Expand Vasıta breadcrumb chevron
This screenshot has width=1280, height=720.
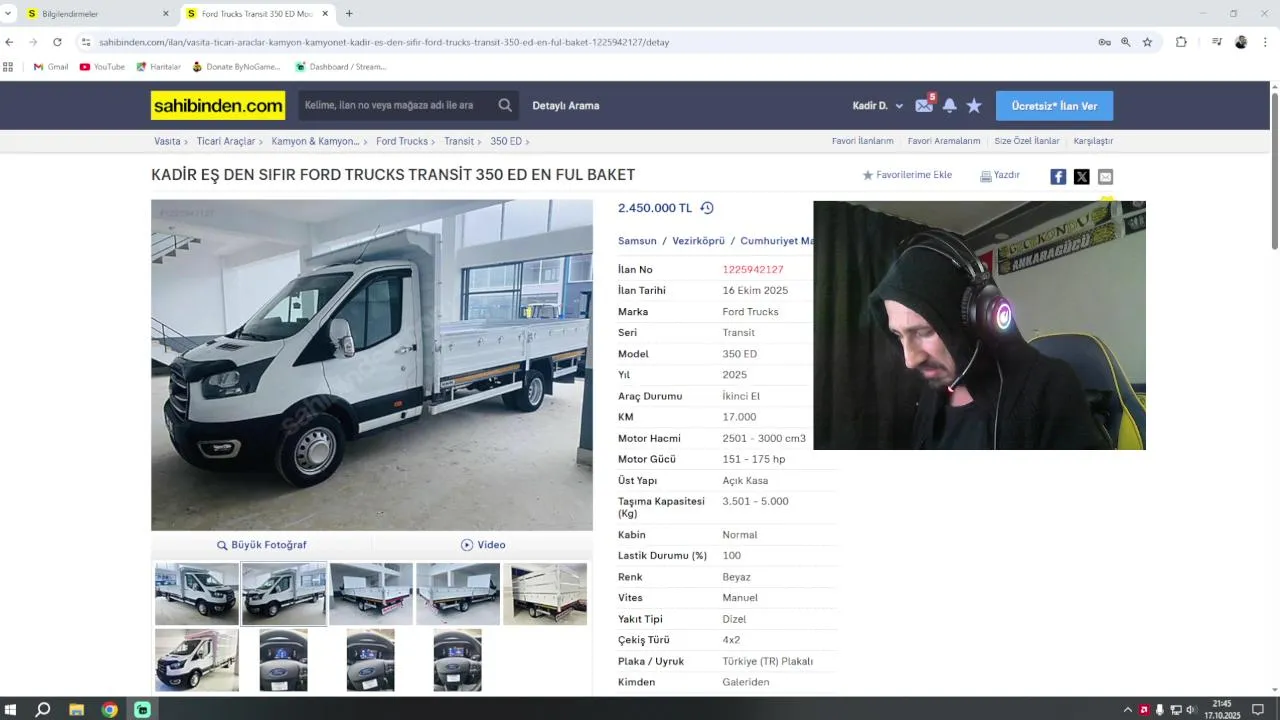(x=187, y=142)
